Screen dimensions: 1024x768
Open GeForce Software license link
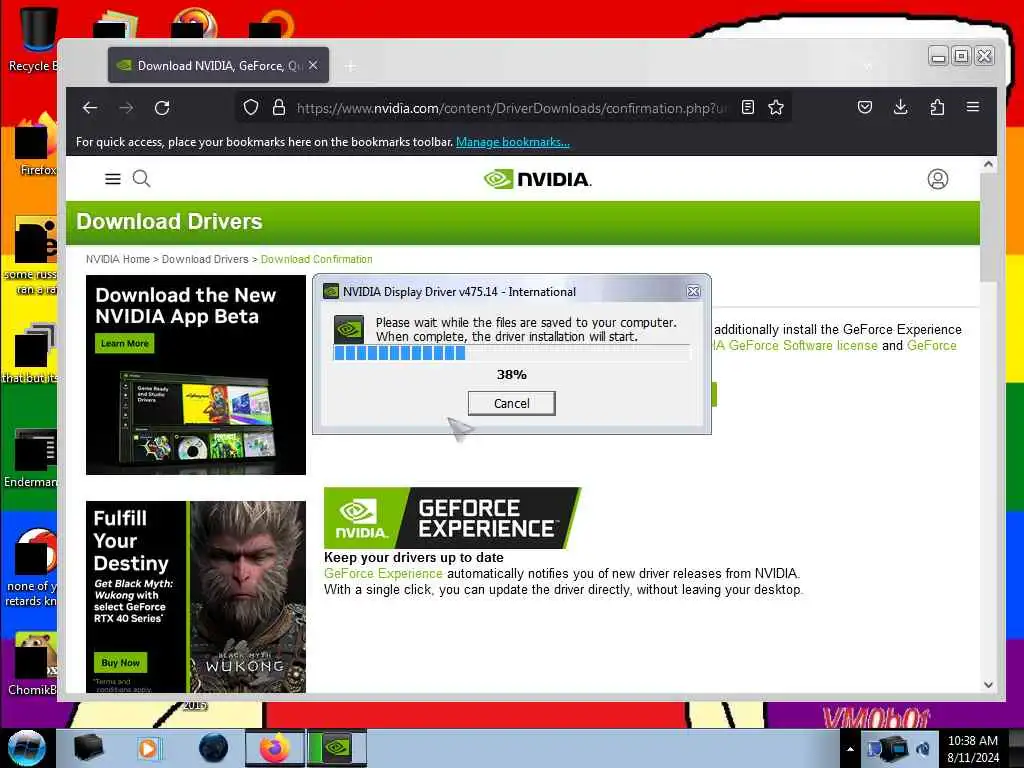tap(795, 345)
